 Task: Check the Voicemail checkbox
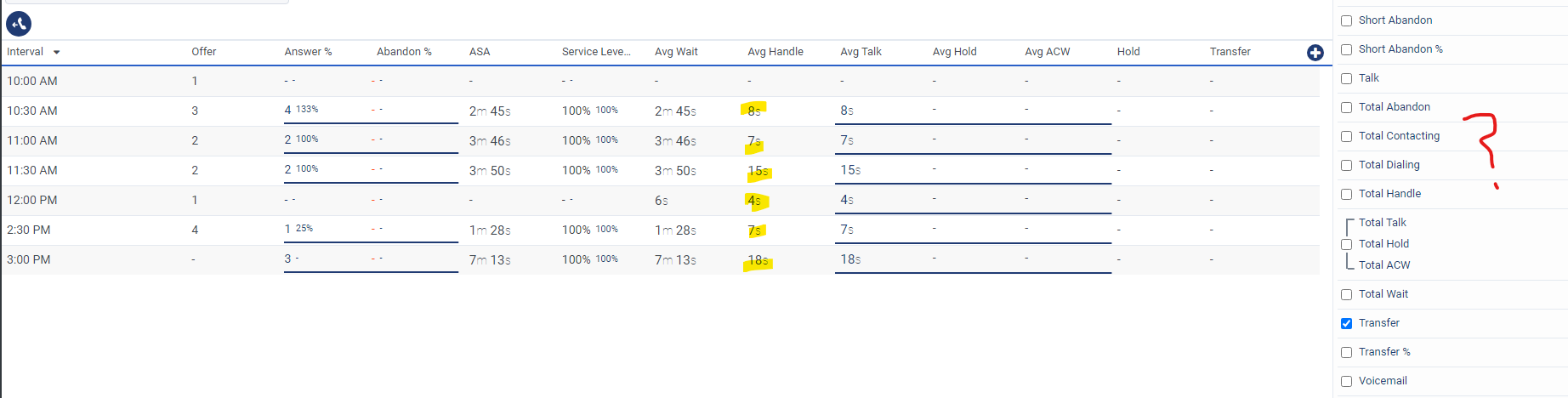1346,381
